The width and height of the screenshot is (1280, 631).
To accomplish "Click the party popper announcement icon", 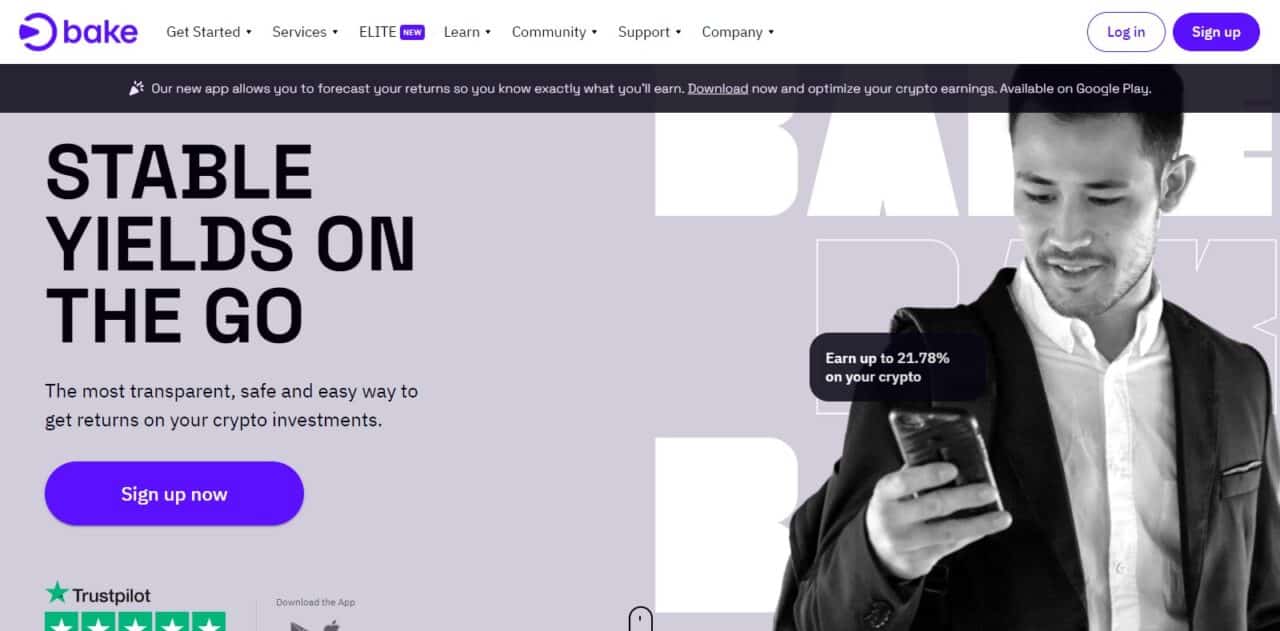I will click(136, 88).
